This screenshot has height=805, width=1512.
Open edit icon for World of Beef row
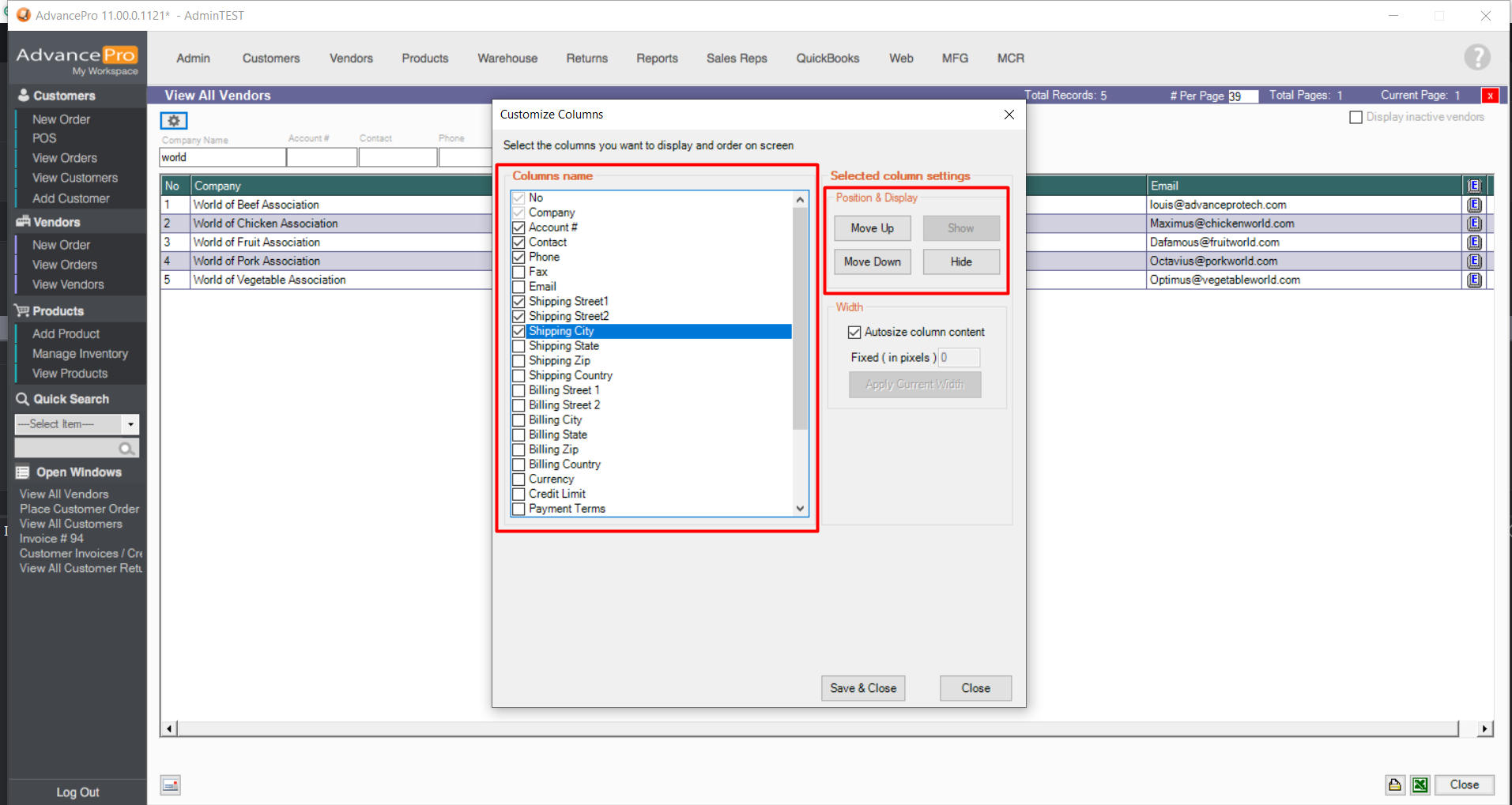1474,205
